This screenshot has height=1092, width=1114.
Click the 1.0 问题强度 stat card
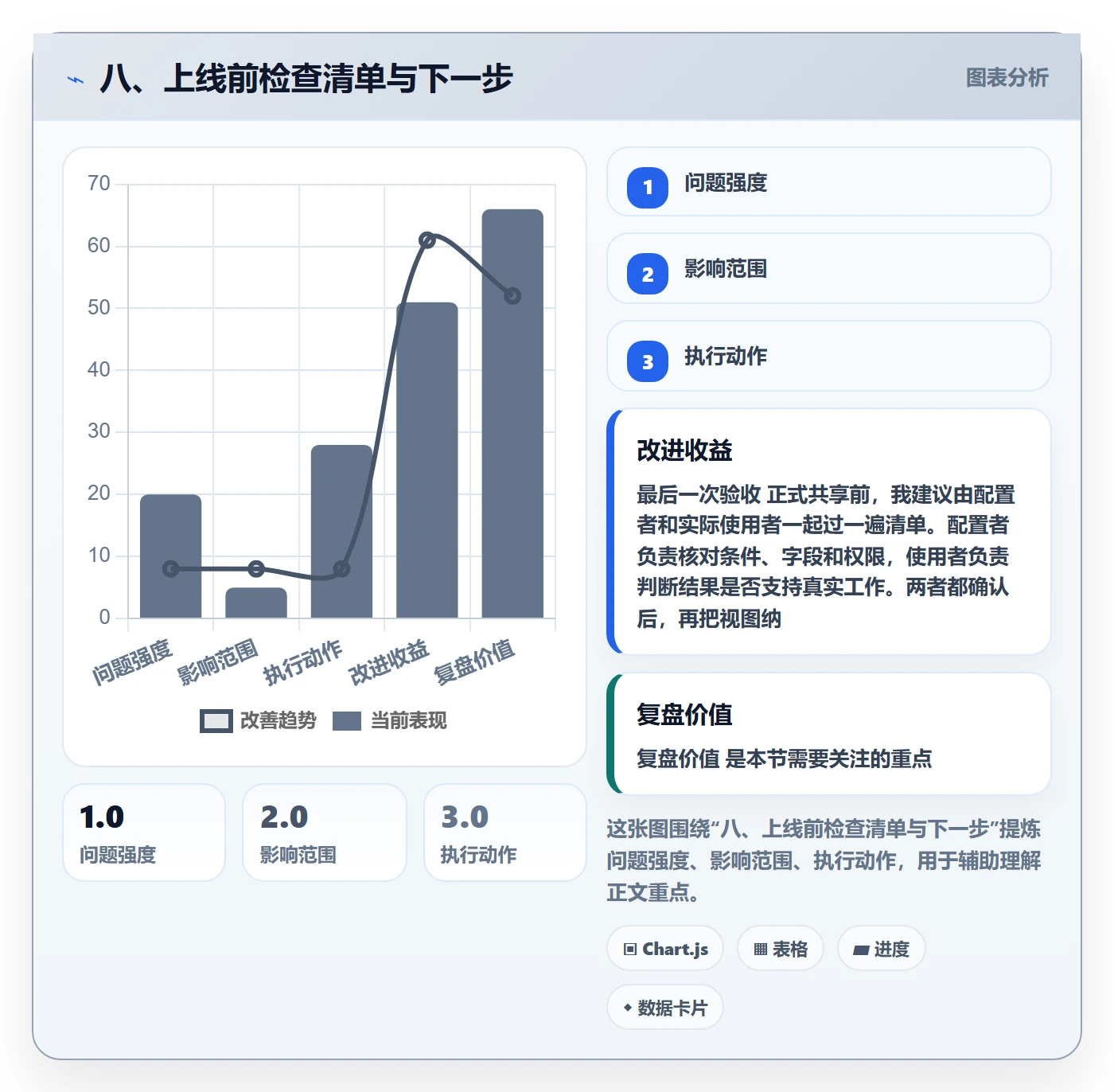144,833
